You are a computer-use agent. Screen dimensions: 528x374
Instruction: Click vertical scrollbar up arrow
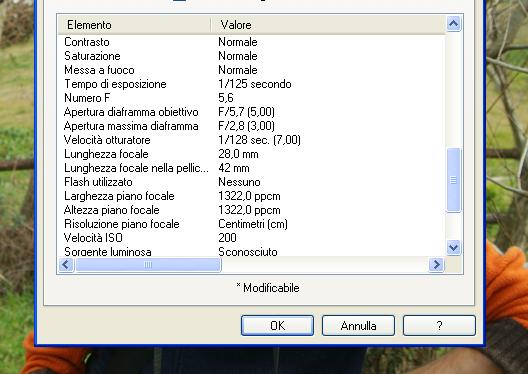click(x=454, y=24)
